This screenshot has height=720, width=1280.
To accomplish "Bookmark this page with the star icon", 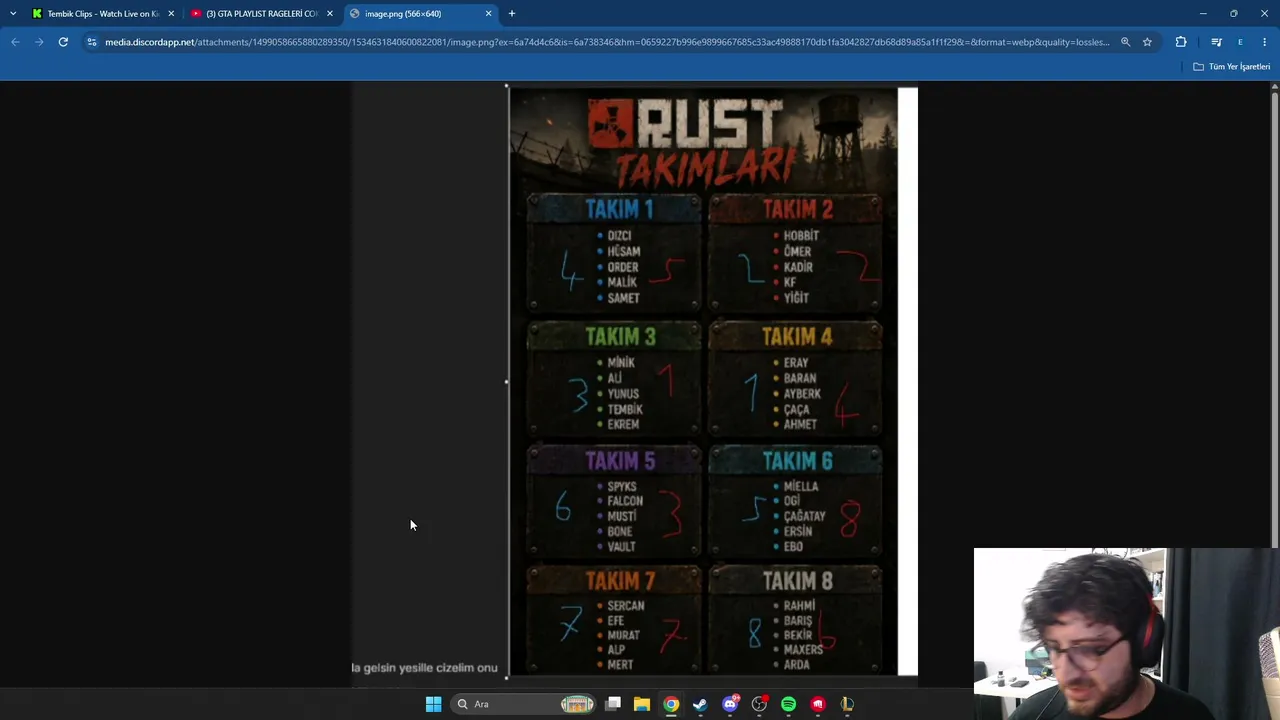I will [x=1147, y=42].
